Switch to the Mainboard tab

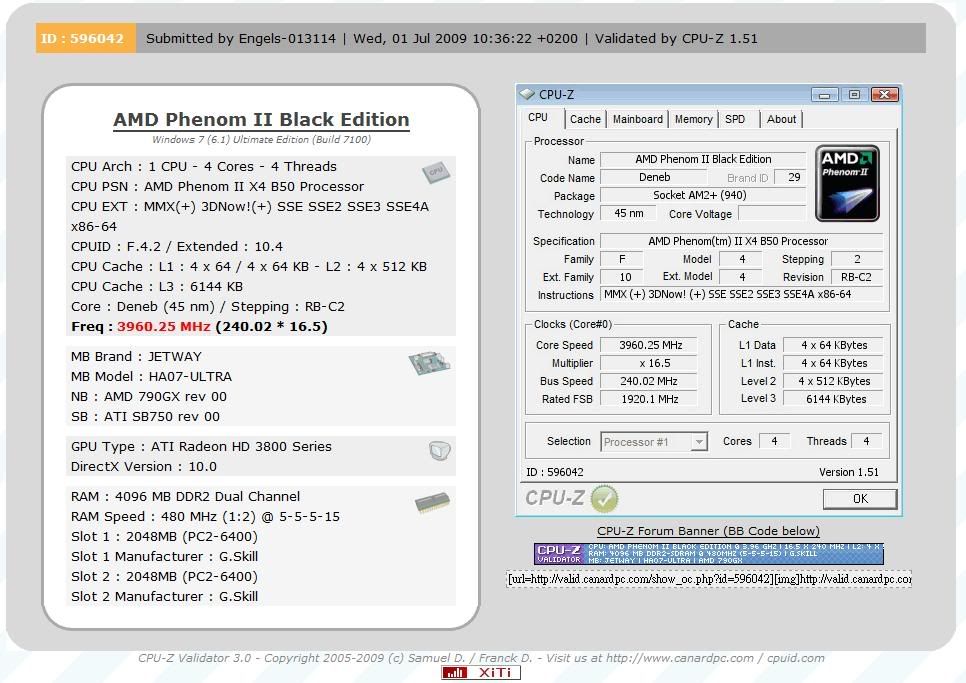click(x=638, y=119)
